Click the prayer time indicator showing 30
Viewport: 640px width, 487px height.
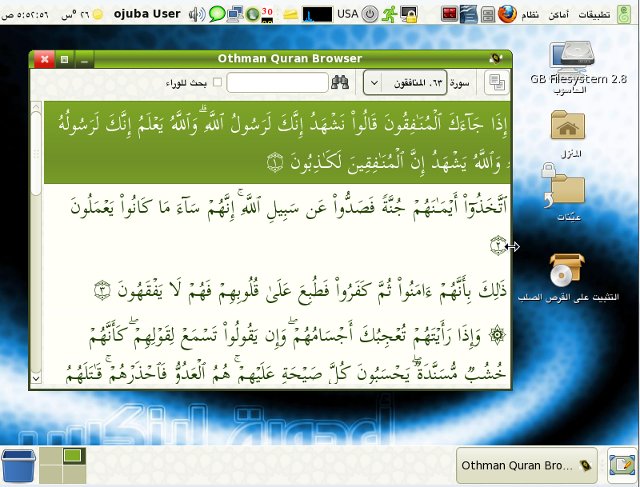[267, 14]
